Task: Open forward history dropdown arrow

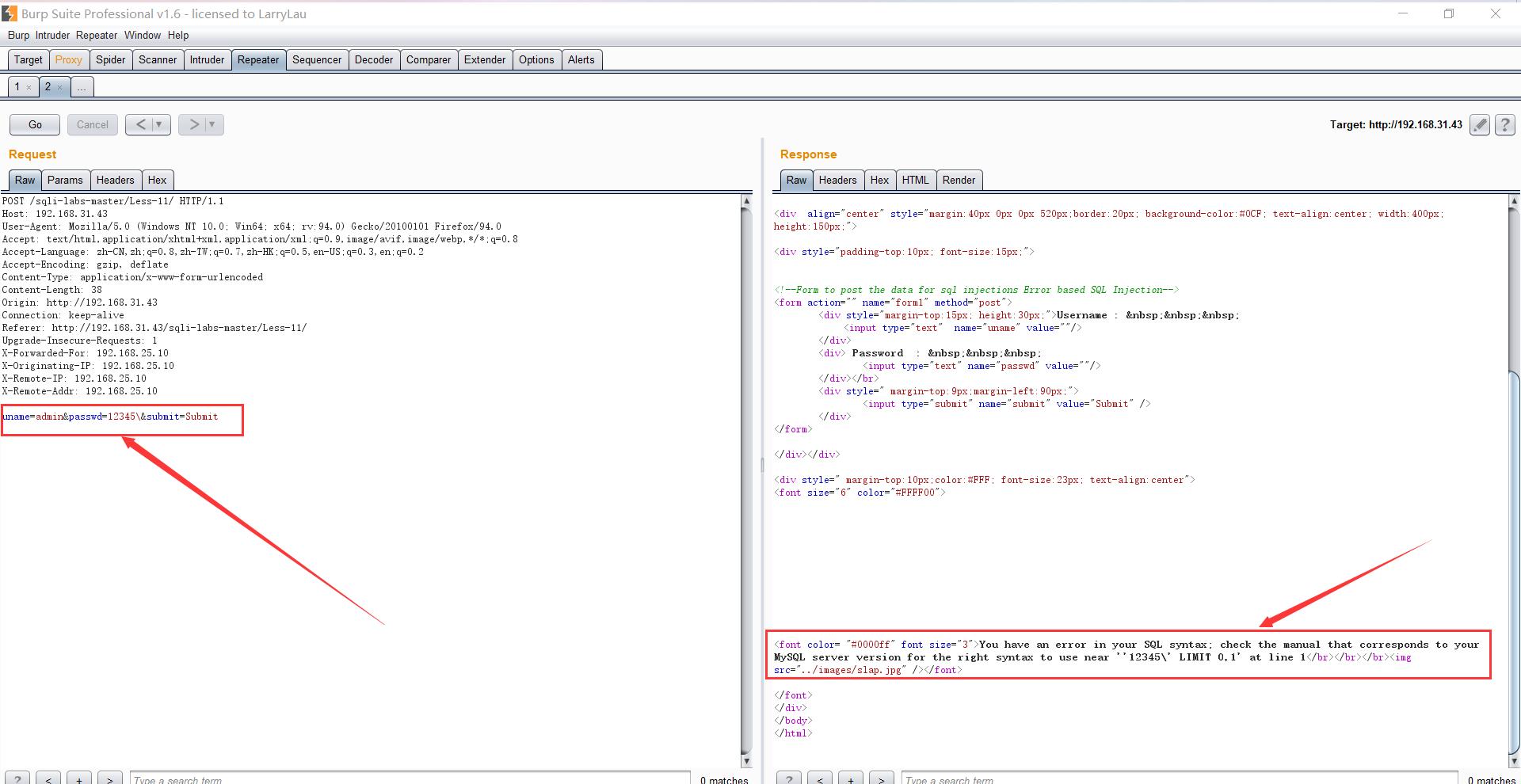Action: tap(212, 124)
